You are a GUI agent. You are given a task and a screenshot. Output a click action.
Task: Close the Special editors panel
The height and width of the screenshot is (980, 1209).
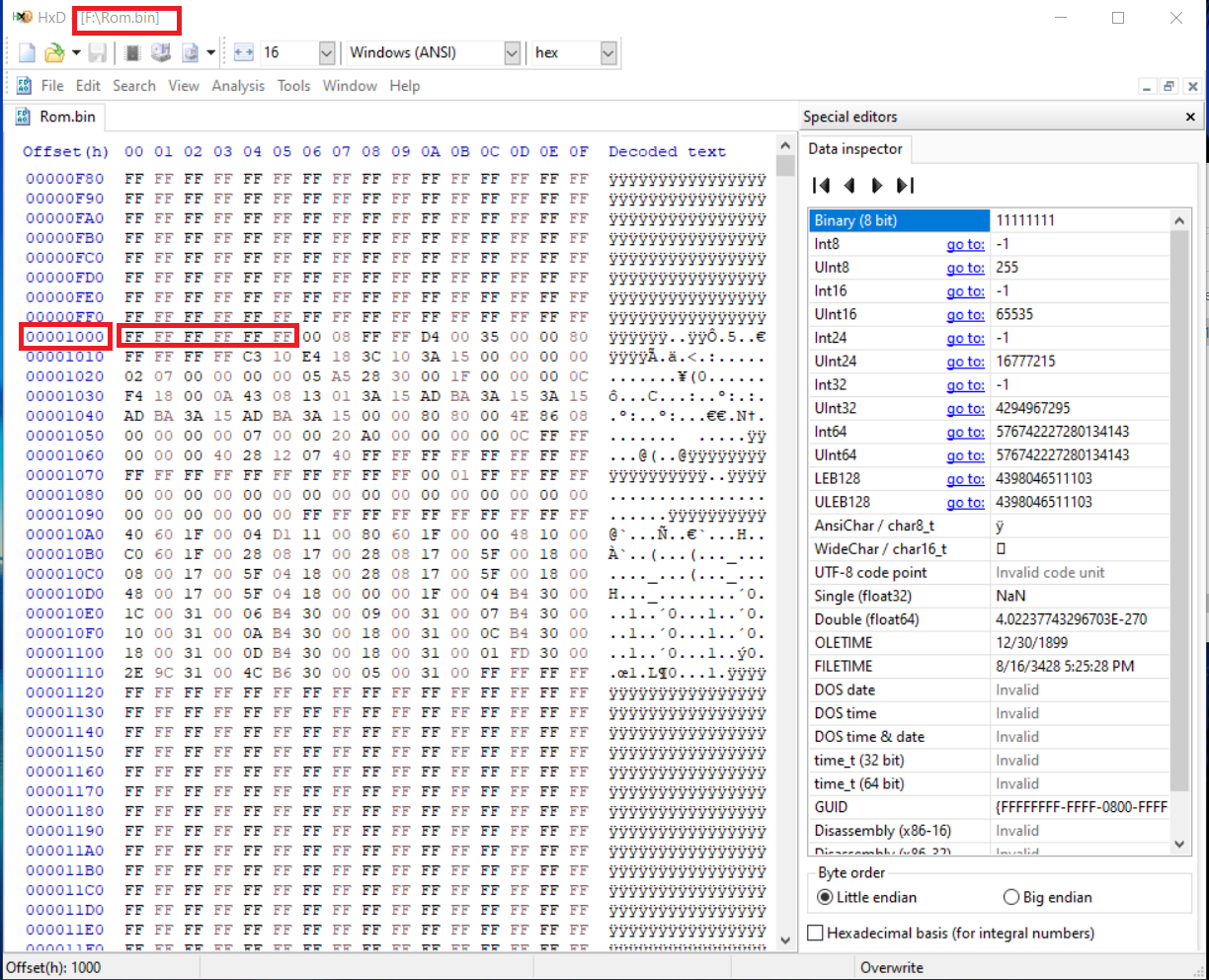[x=1190, y=117]
